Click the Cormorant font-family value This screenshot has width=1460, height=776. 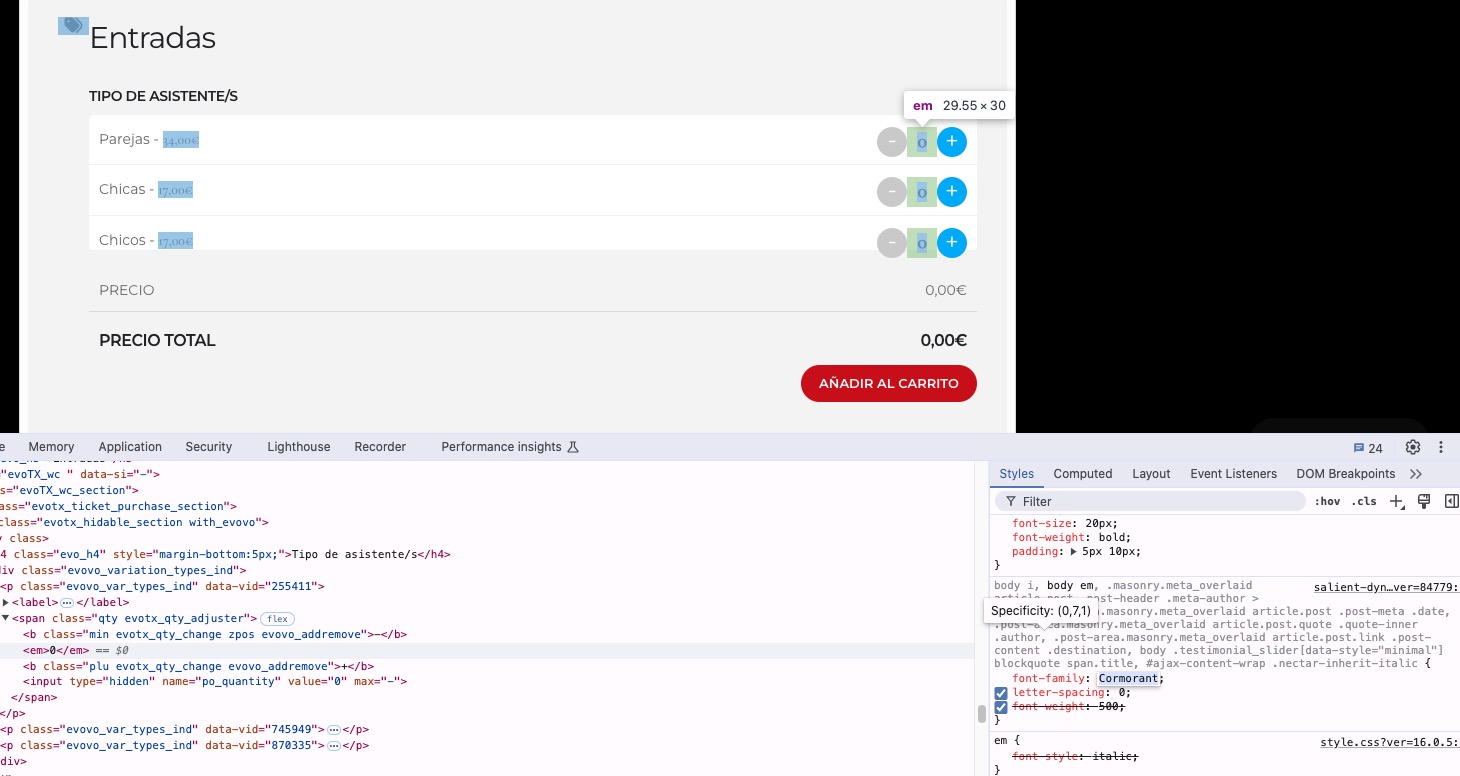(x=1128, y=679)
